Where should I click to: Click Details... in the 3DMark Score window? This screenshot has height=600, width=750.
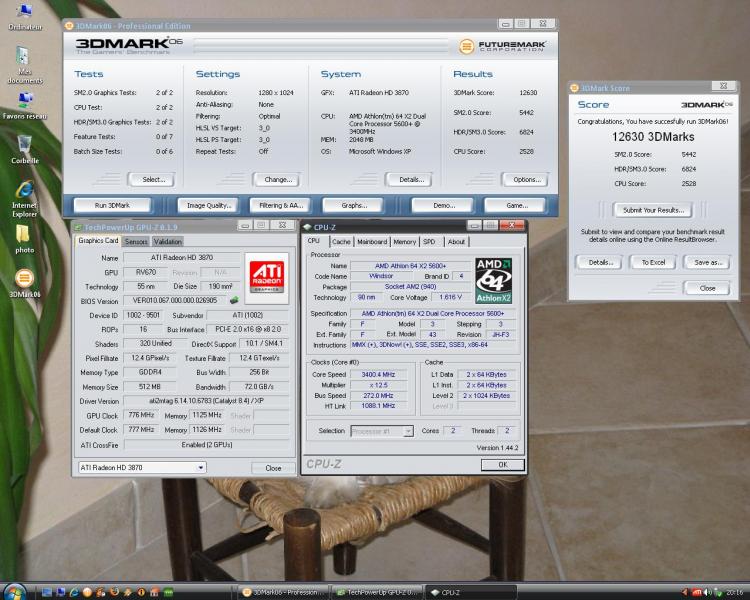click(x=600, y=262)
